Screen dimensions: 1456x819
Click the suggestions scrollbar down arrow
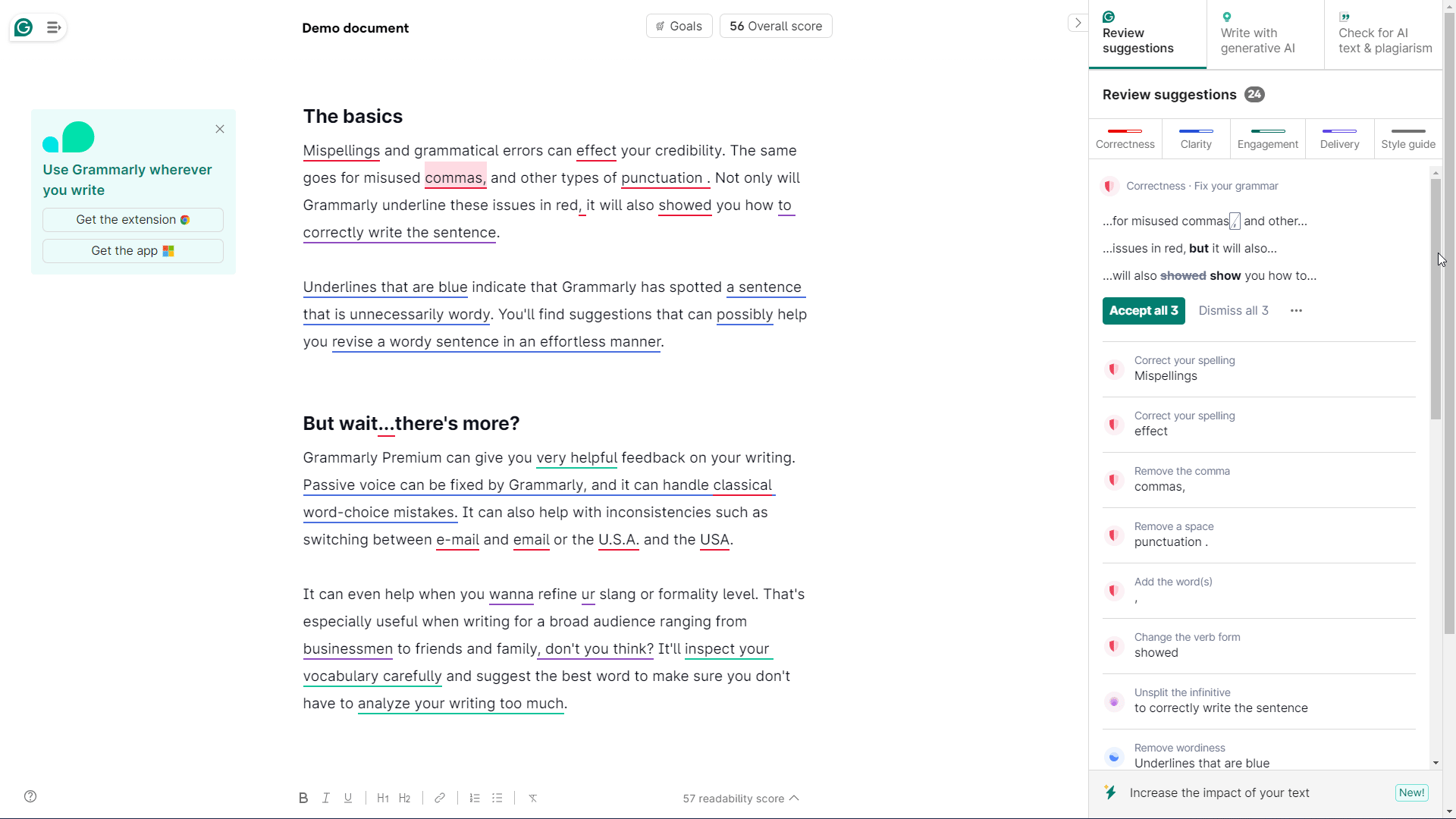(x=1436, y=763)
